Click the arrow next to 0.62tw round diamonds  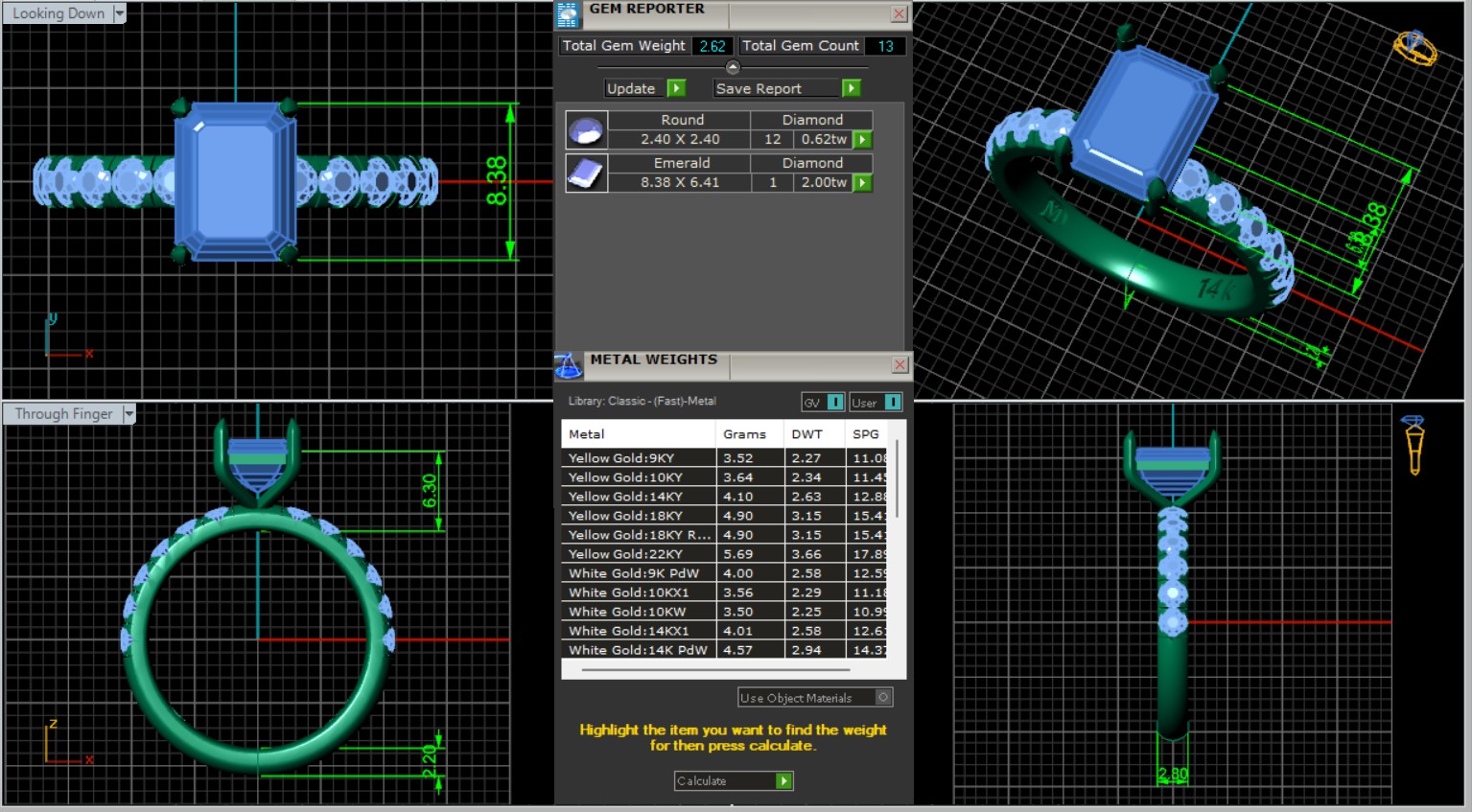click(863, 140)
